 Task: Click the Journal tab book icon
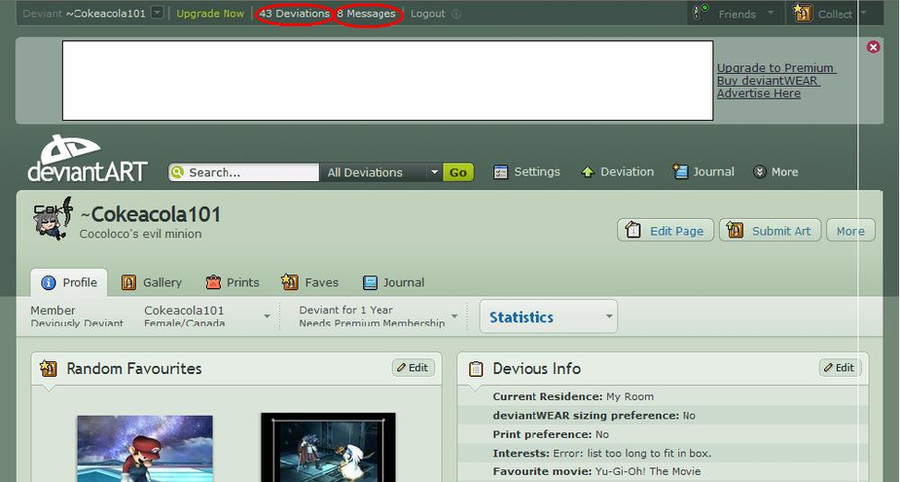click(370, 282)
